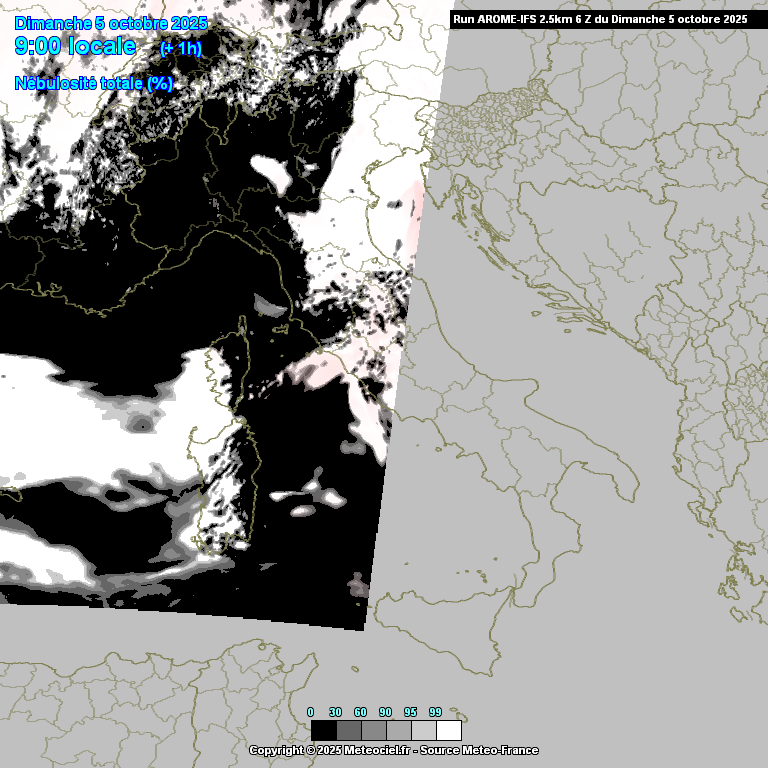Select the 60% cloud cover legend swatch
Viewport: 768px width, 768px height.
(x=373, y=730)
